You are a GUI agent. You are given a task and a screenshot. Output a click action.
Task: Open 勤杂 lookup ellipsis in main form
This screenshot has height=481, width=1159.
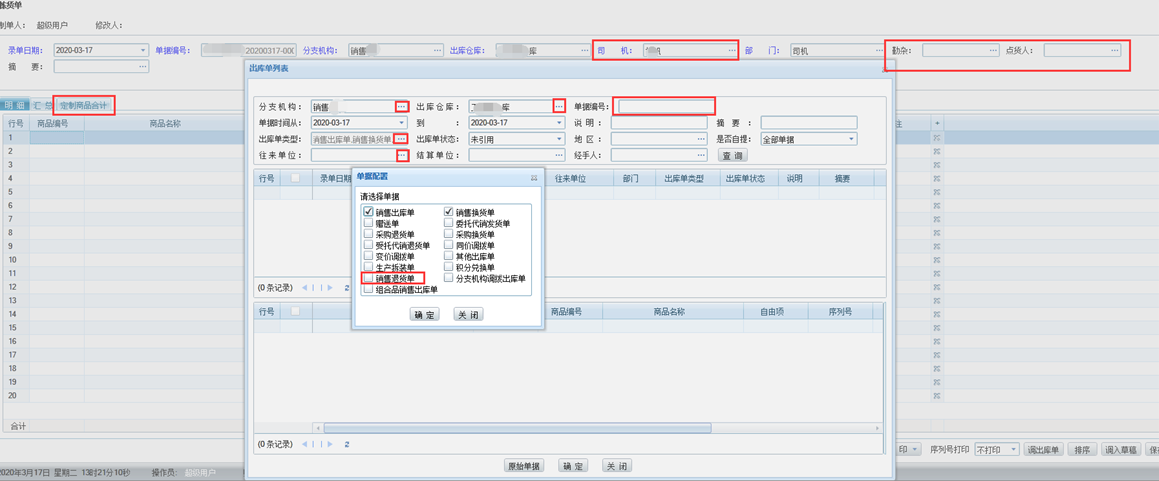(x=993, y=50)
